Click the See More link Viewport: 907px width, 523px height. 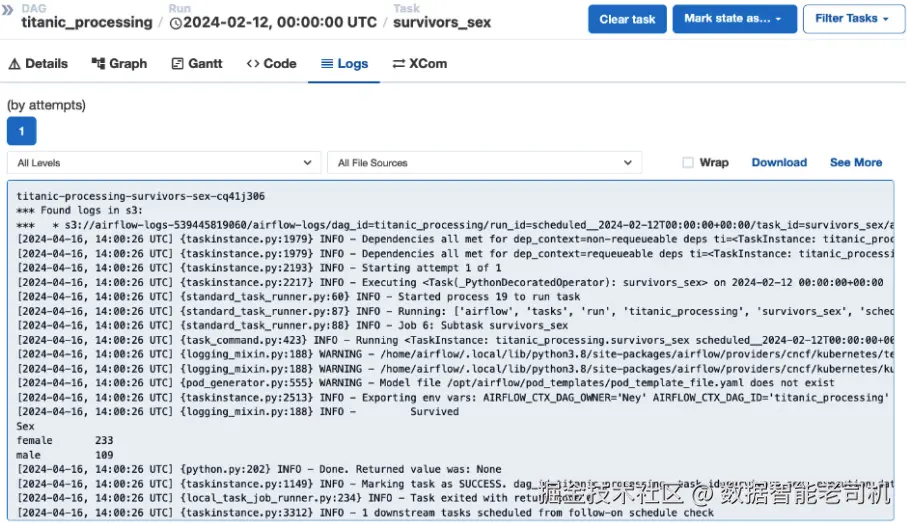coord(856,163)
